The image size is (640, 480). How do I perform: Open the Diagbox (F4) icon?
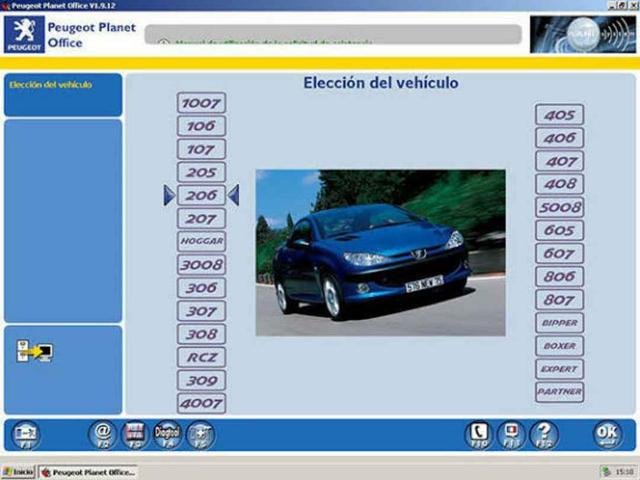point(167,434)
